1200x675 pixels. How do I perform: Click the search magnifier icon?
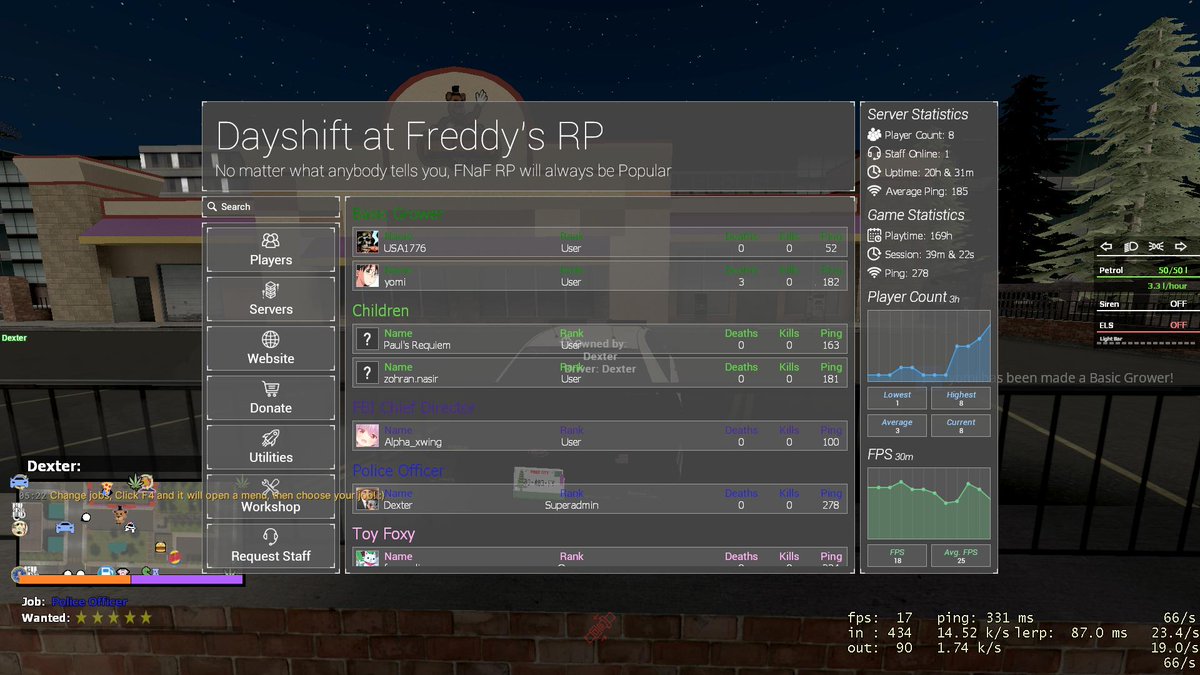pyautogui.click(x=212, y=207)
